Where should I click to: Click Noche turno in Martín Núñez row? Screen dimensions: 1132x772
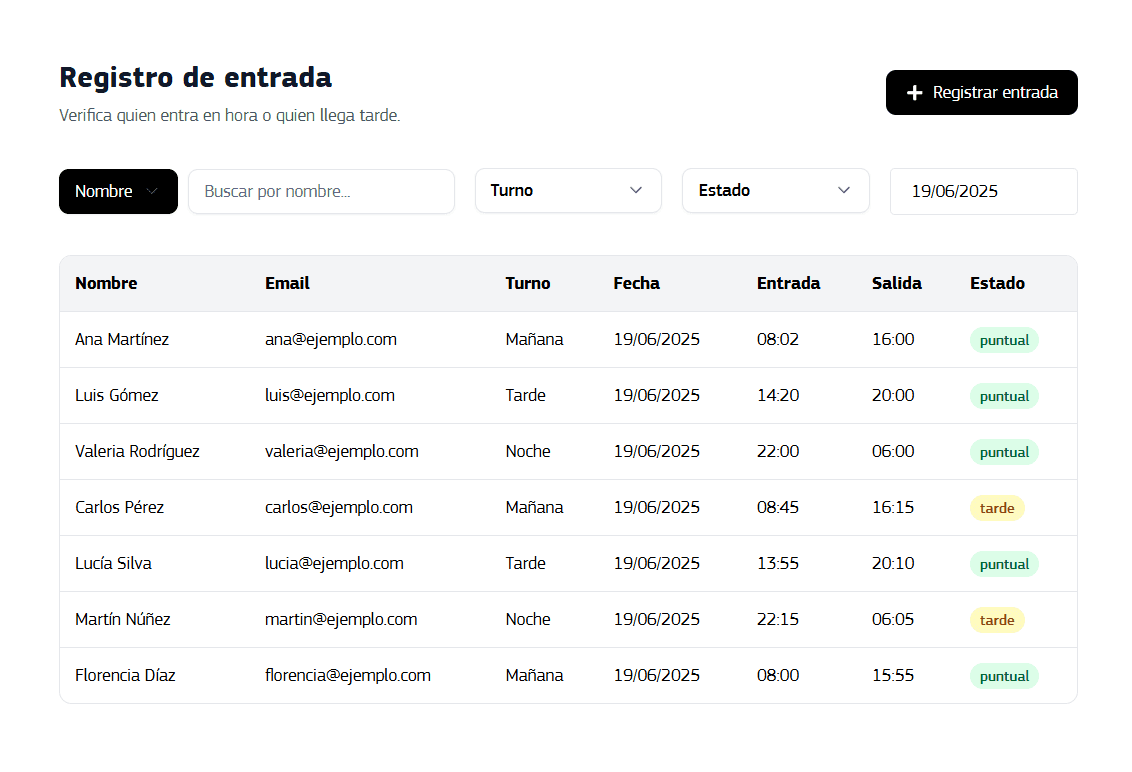point(528,620)
